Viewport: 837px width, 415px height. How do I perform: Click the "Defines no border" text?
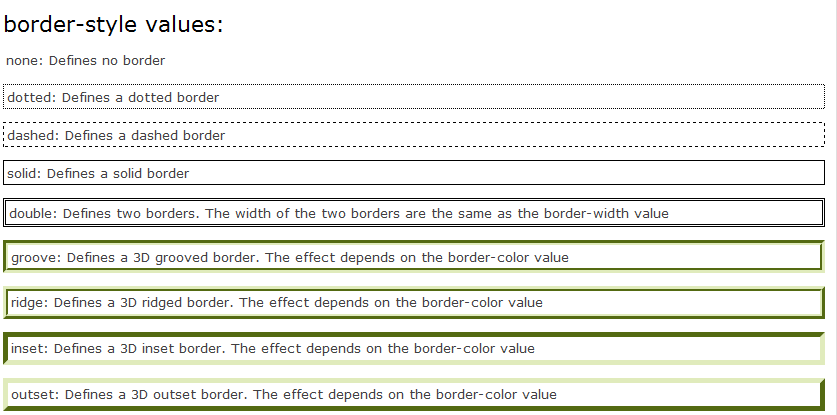(107, 61)
